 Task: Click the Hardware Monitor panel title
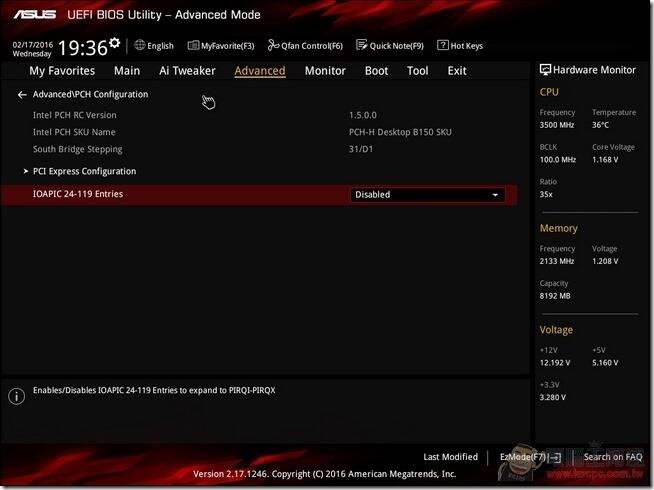pyautogui.click(x=594, y=70)
